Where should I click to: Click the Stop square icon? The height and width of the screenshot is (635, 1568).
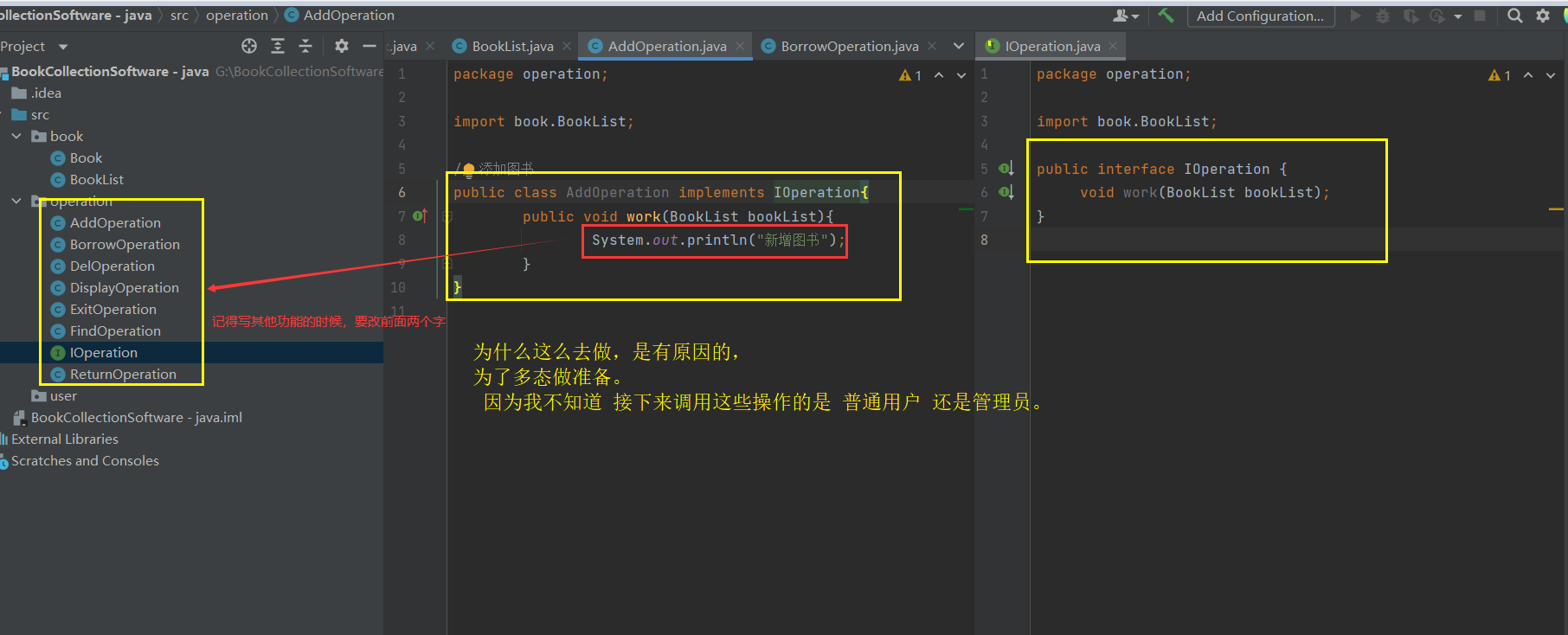(1480, 16)
